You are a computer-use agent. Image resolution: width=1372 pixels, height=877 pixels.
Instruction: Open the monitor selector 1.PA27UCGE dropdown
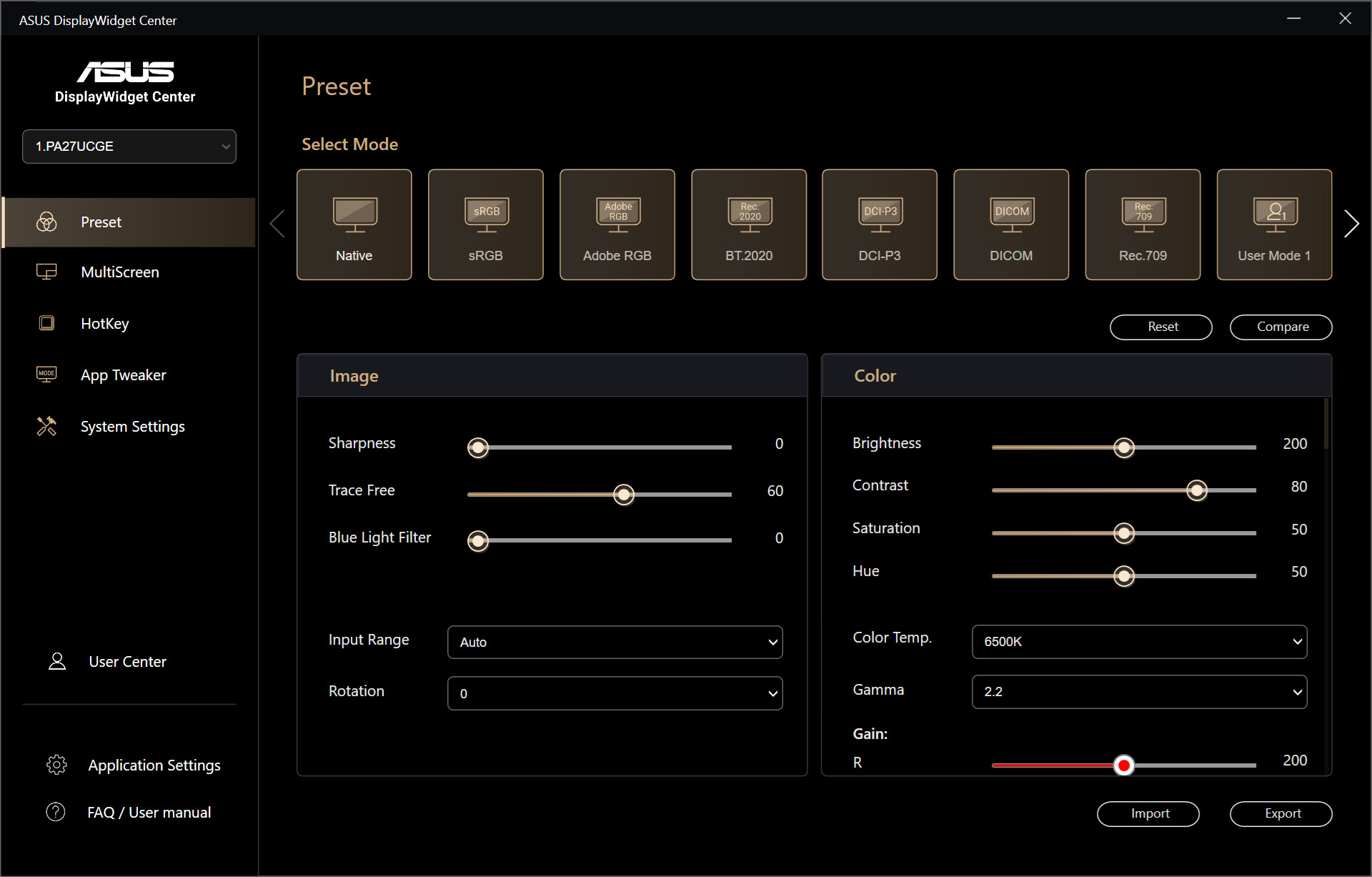click(129, 147)
